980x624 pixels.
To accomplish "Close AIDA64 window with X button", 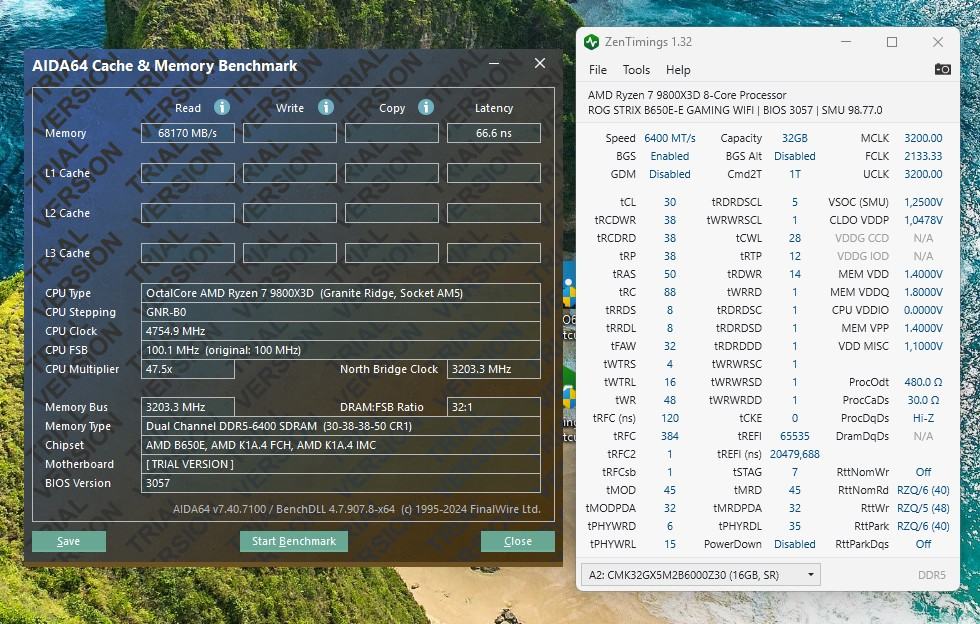I will pyautogui.click(x=540, y=63).
